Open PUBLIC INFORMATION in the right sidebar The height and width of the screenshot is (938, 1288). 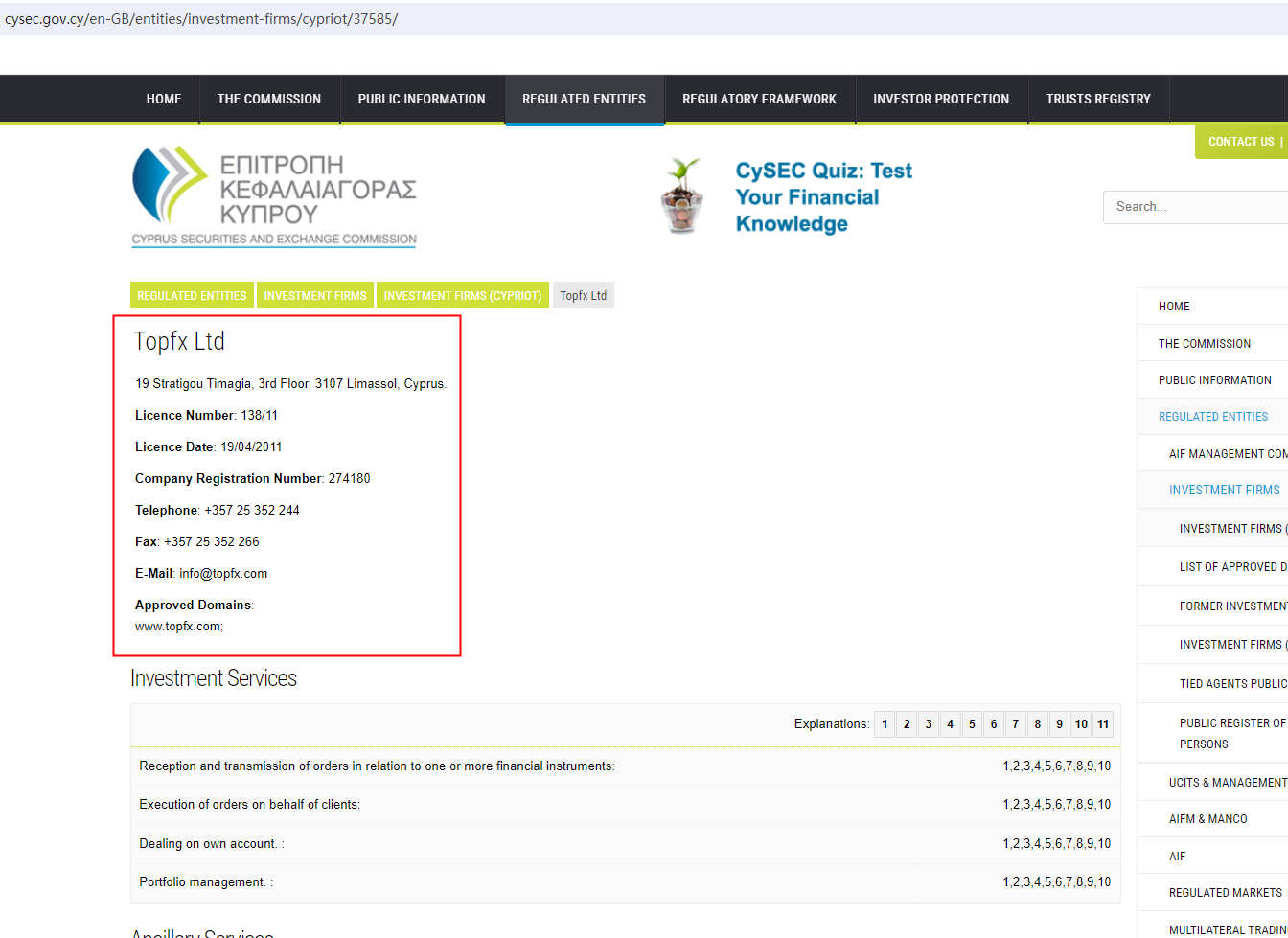(1213, 380)
